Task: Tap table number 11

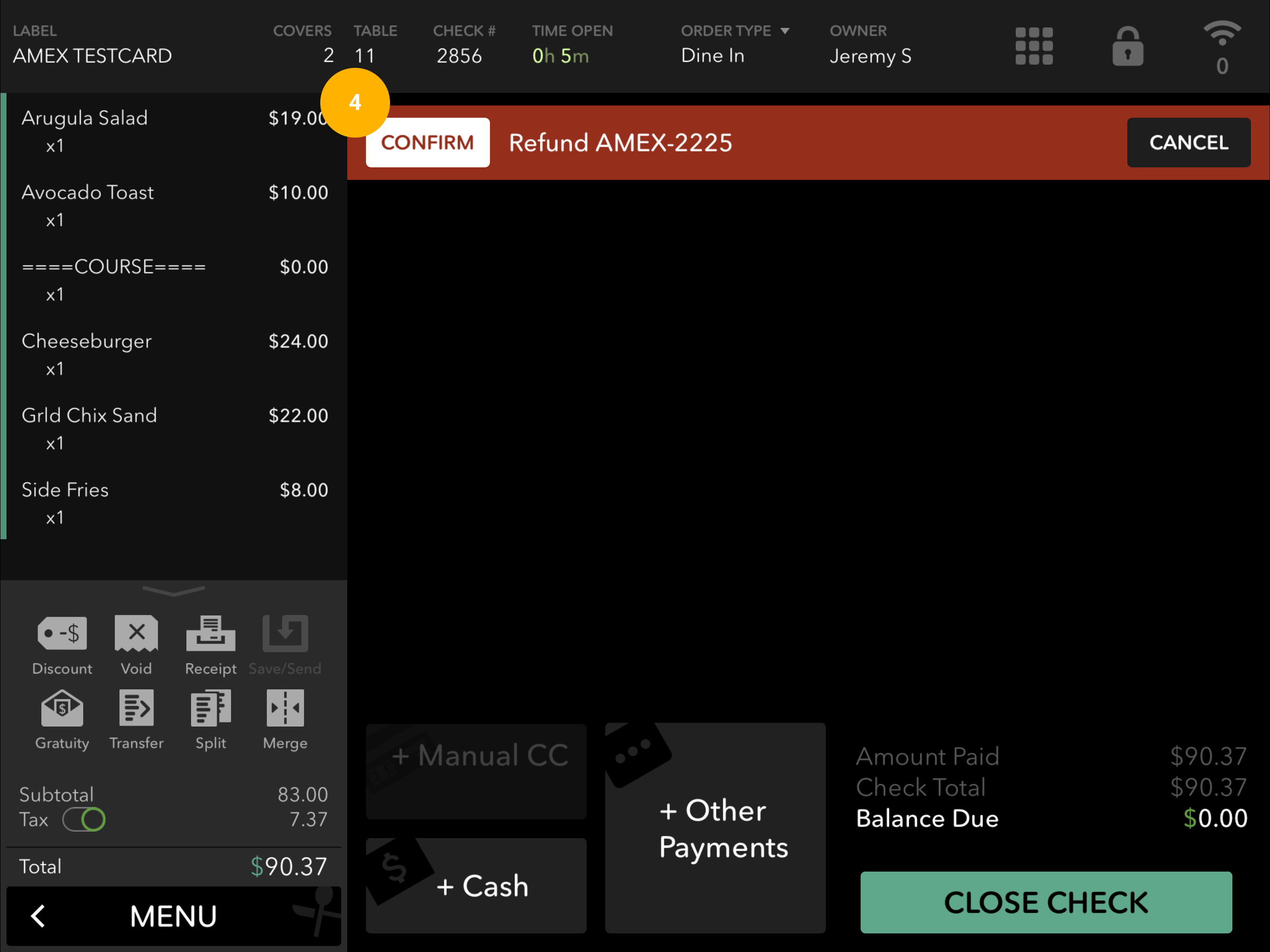Action: pos(364,56)
